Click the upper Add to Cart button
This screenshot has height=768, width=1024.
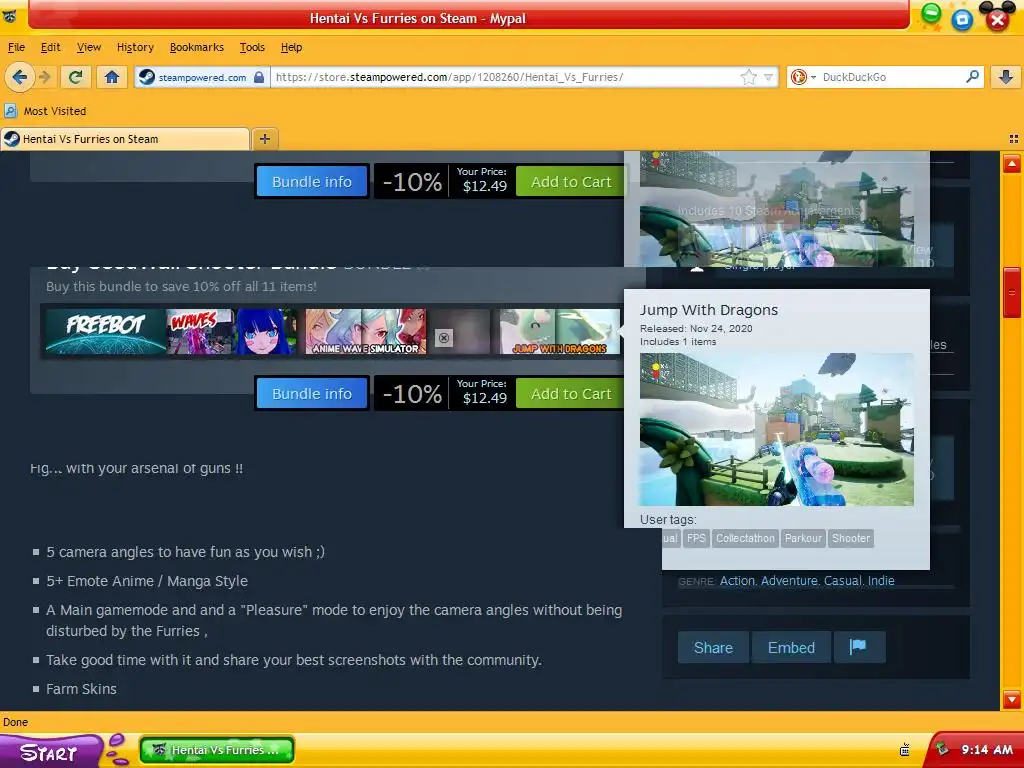pos(570,182)
